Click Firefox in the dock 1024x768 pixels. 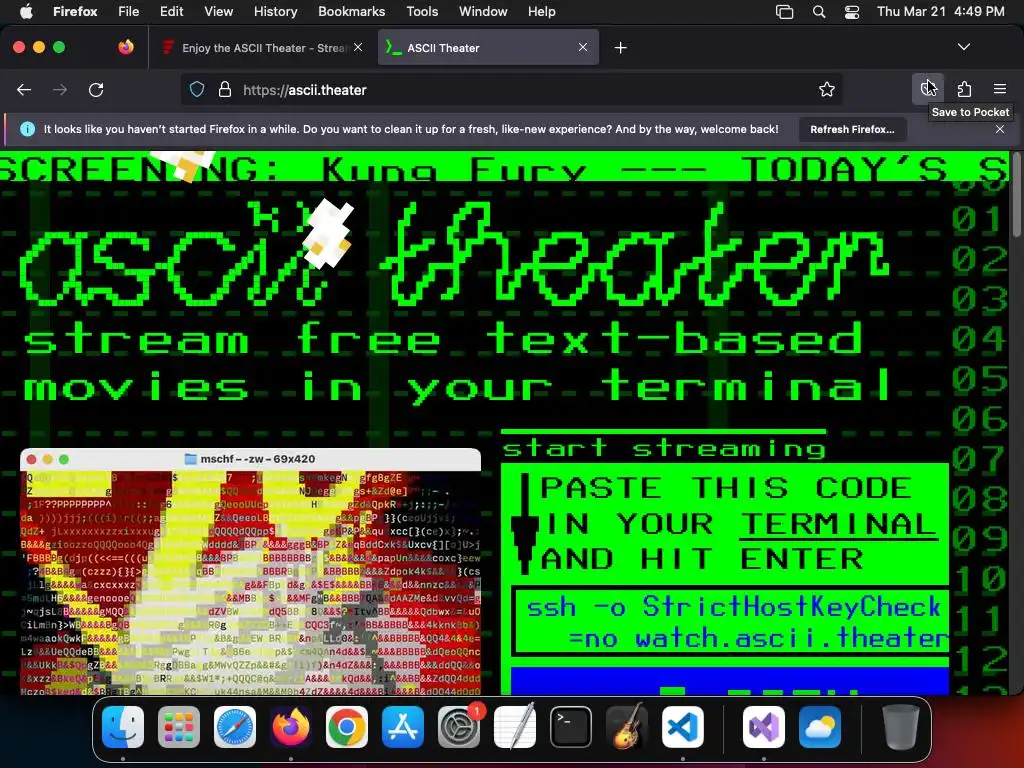pyautogui.click(x=291, y=727)
